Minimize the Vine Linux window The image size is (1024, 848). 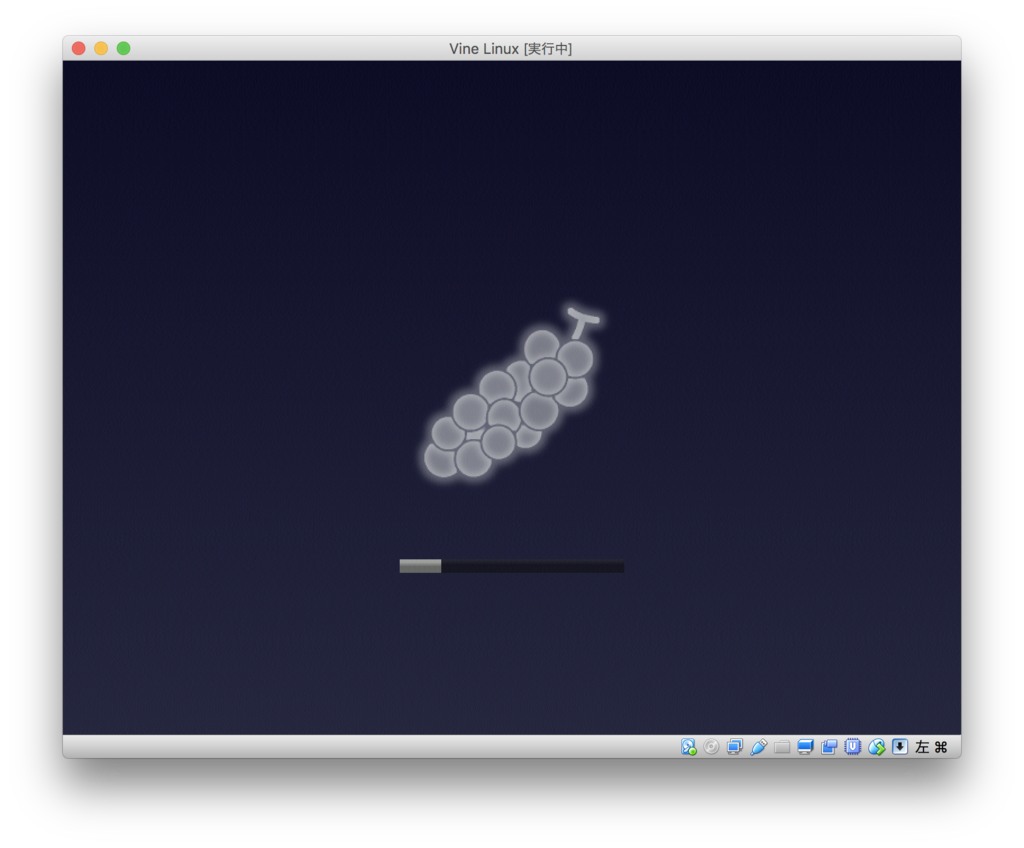click(x=101, y=48)
